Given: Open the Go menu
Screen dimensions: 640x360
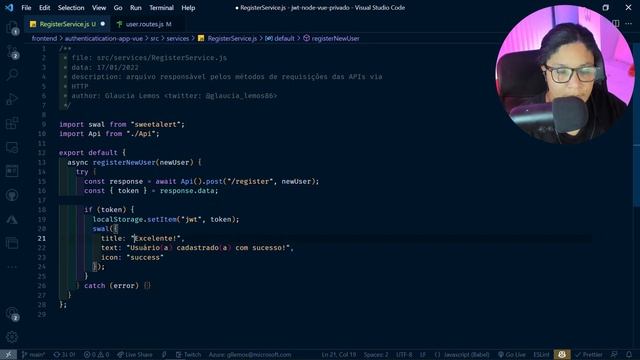Looking at the screenshot, I should [x=118, y=8].
